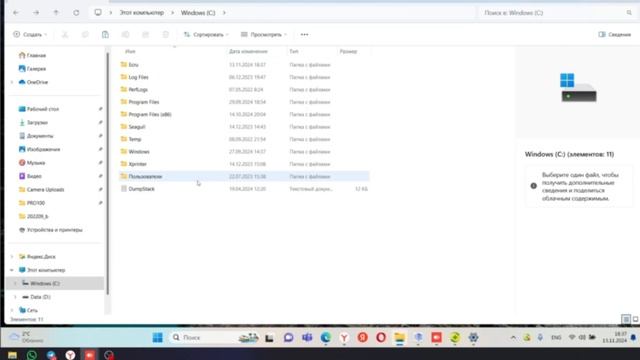
Task: Go back to the previous folder
Action: 16,13
